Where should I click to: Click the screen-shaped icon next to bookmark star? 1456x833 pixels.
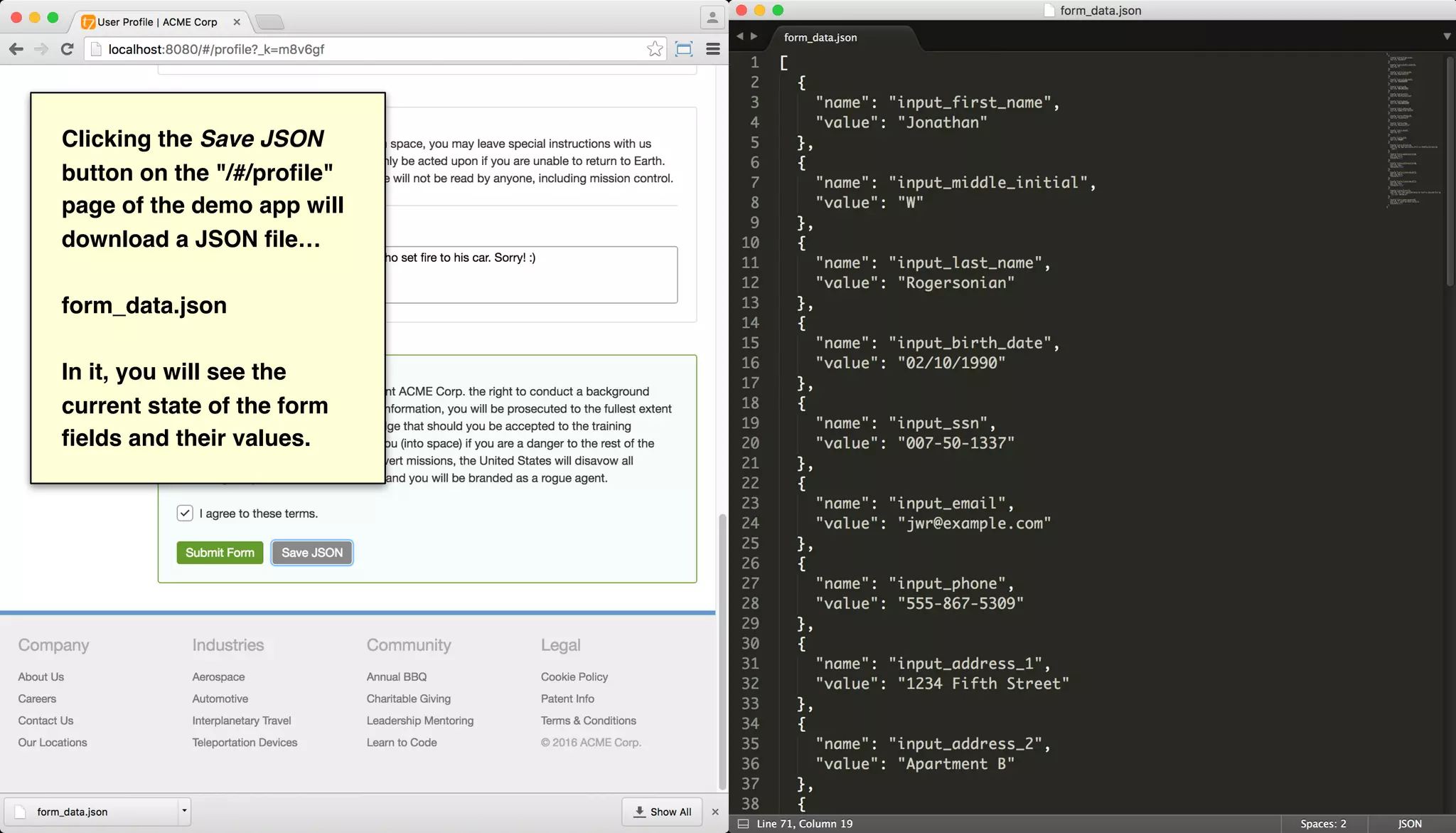point(684,49)
